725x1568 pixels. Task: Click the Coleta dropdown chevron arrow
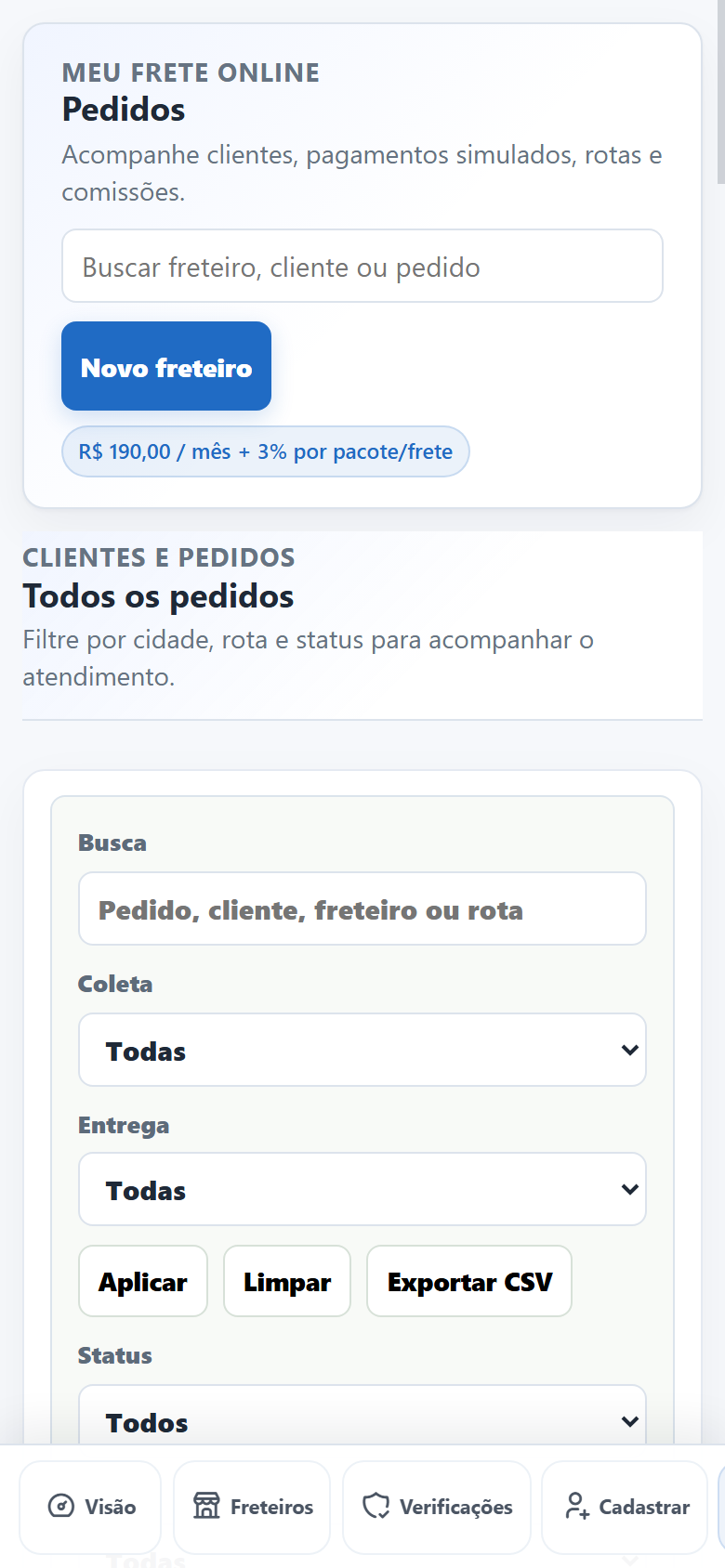point(629,1050)
